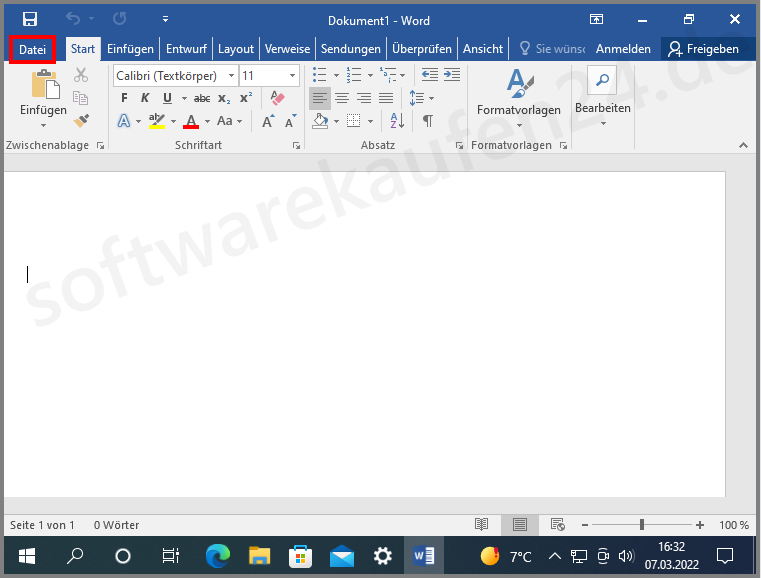Viewport: 761px width, 578px height.
Task: Open the Datei tab
Action: coord(32,50)
